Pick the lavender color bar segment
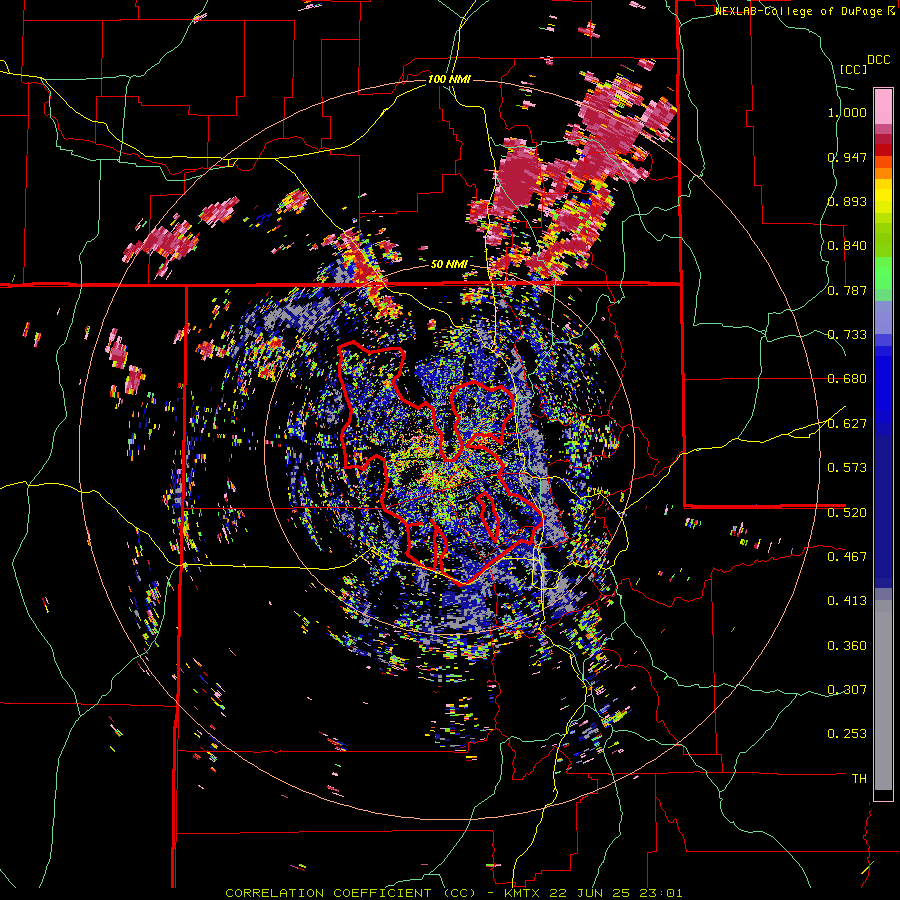 883,317
